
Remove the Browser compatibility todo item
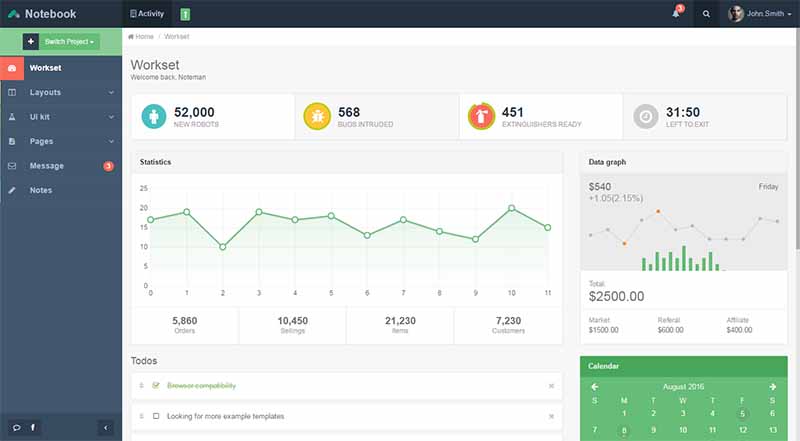coord(551,386)
